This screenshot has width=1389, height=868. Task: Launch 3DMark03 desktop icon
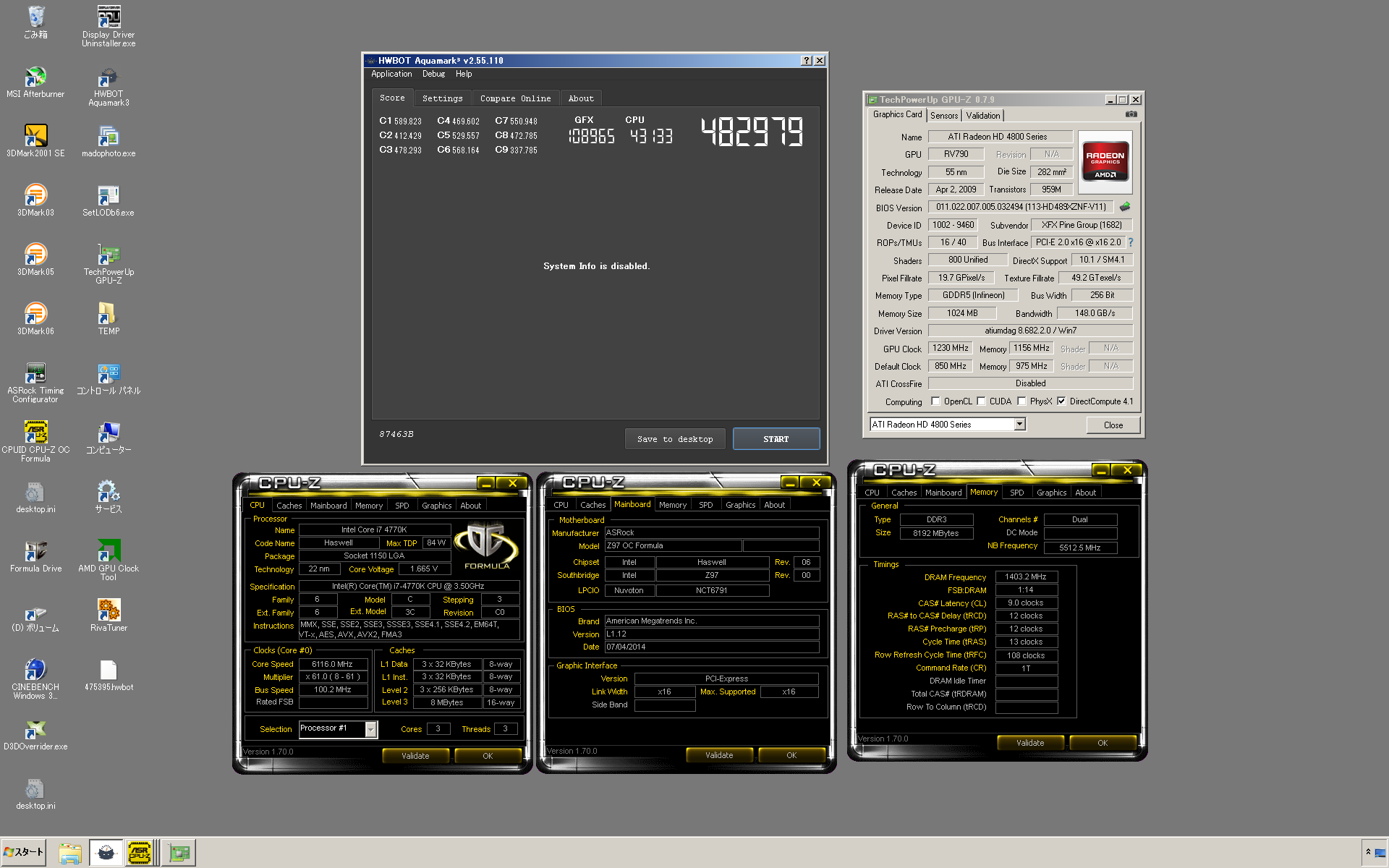click(35, 200)
